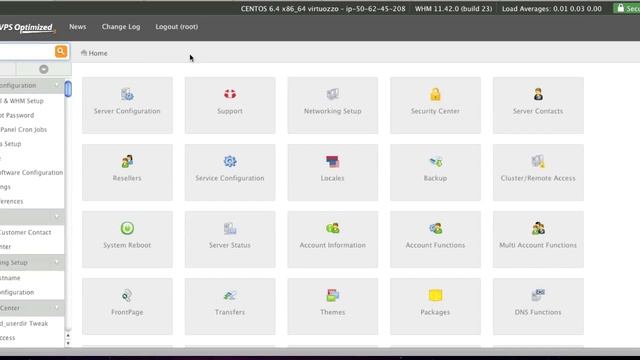This screenshot has width=640, height=360.
Task: Click the sidebar scroll down arrow
Action: click(68, 343)
